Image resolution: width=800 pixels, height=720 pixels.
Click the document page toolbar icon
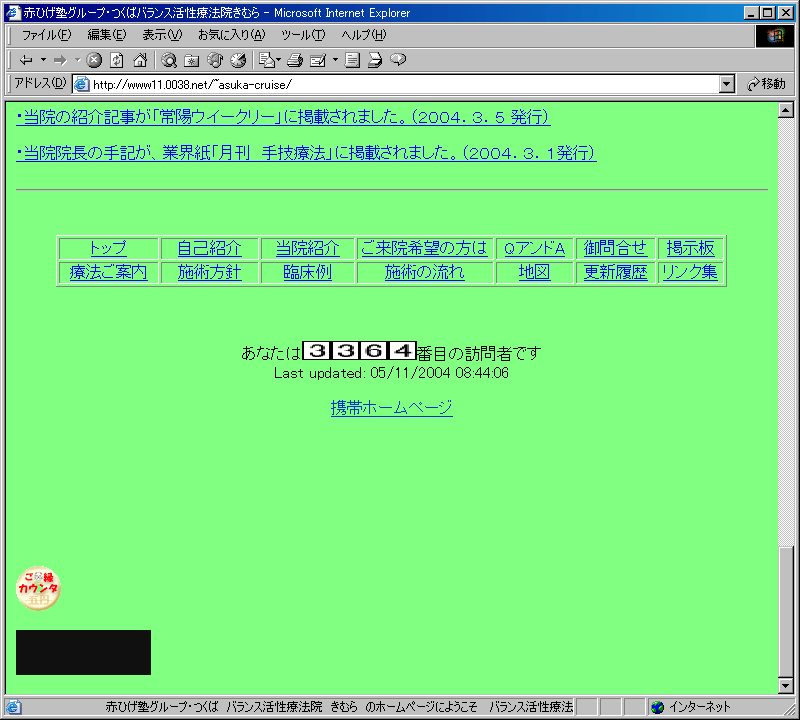352,60
